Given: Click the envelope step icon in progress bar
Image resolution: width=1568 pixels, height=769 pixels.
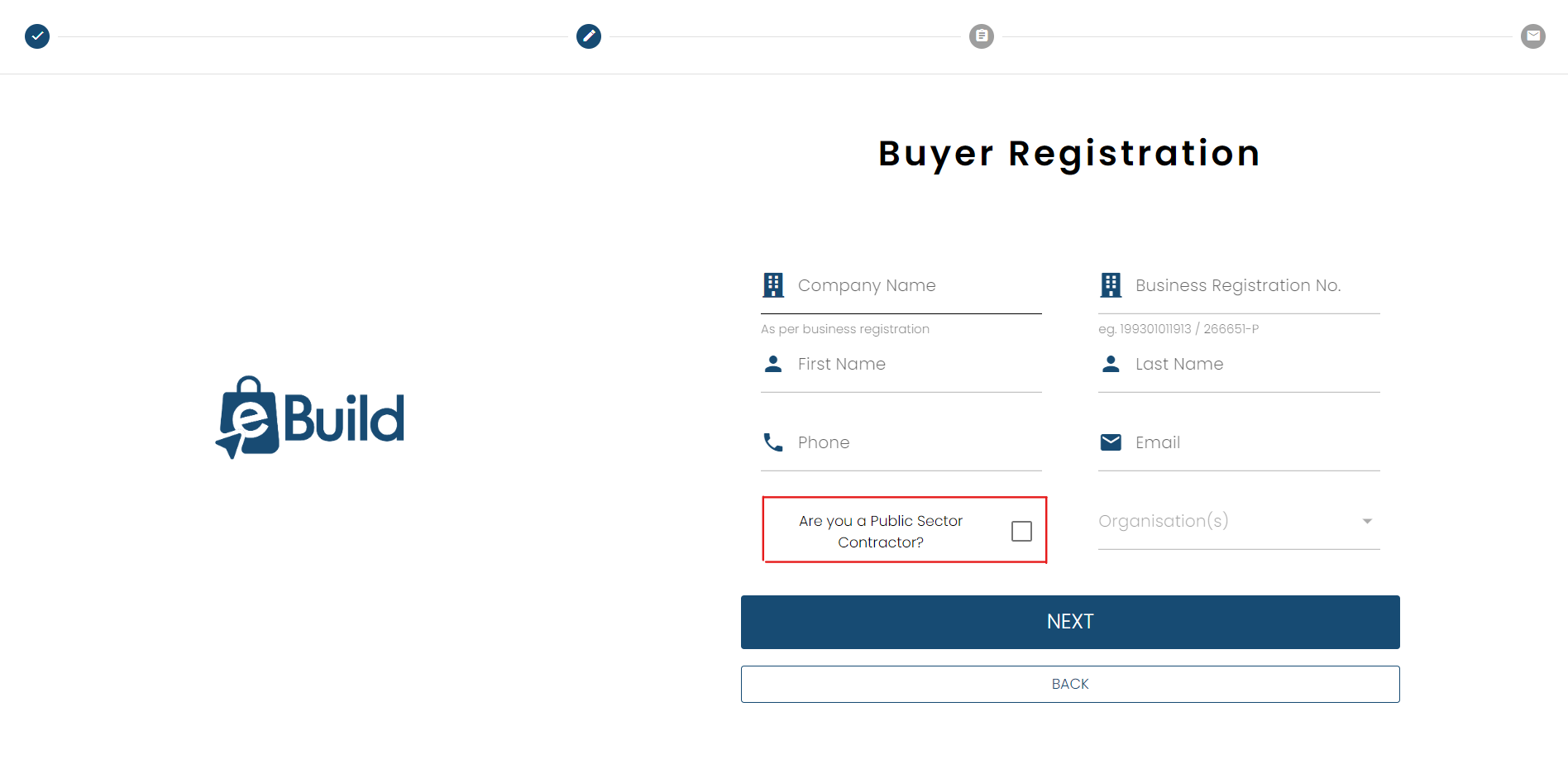Looking at the screenshot, I should [1533, 36].
